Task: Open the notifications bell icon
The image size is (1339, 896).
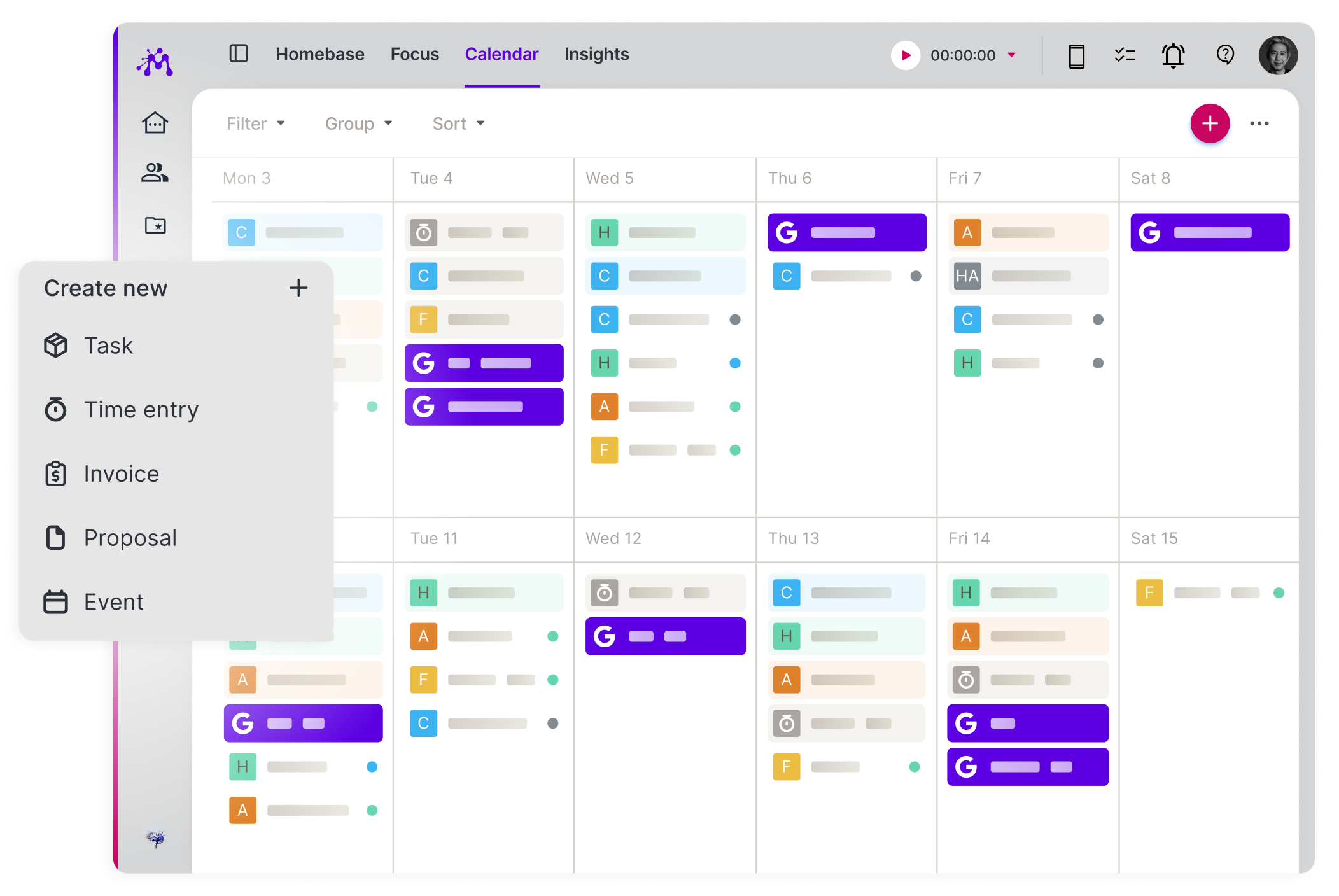Action: pyautogui.click(x=1173, y=55)
